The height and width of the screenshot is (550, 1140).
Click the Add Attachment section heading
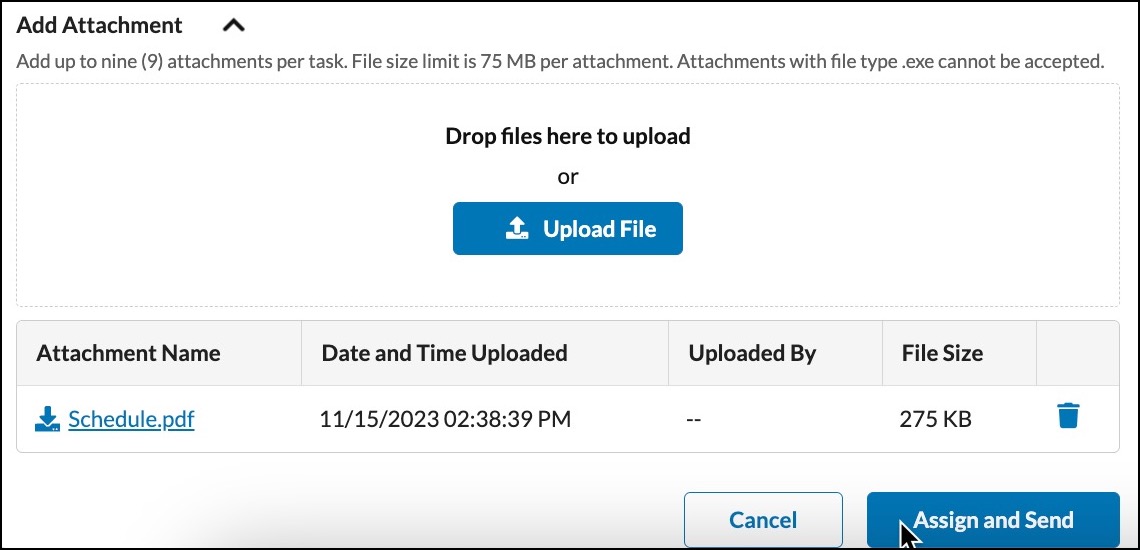tap(100, 25)
